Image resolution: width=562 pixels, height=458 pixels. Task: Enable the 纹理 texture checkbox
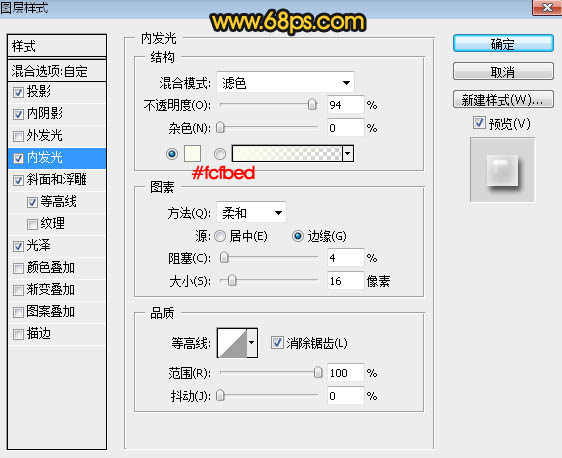click(x=32, y=224)
